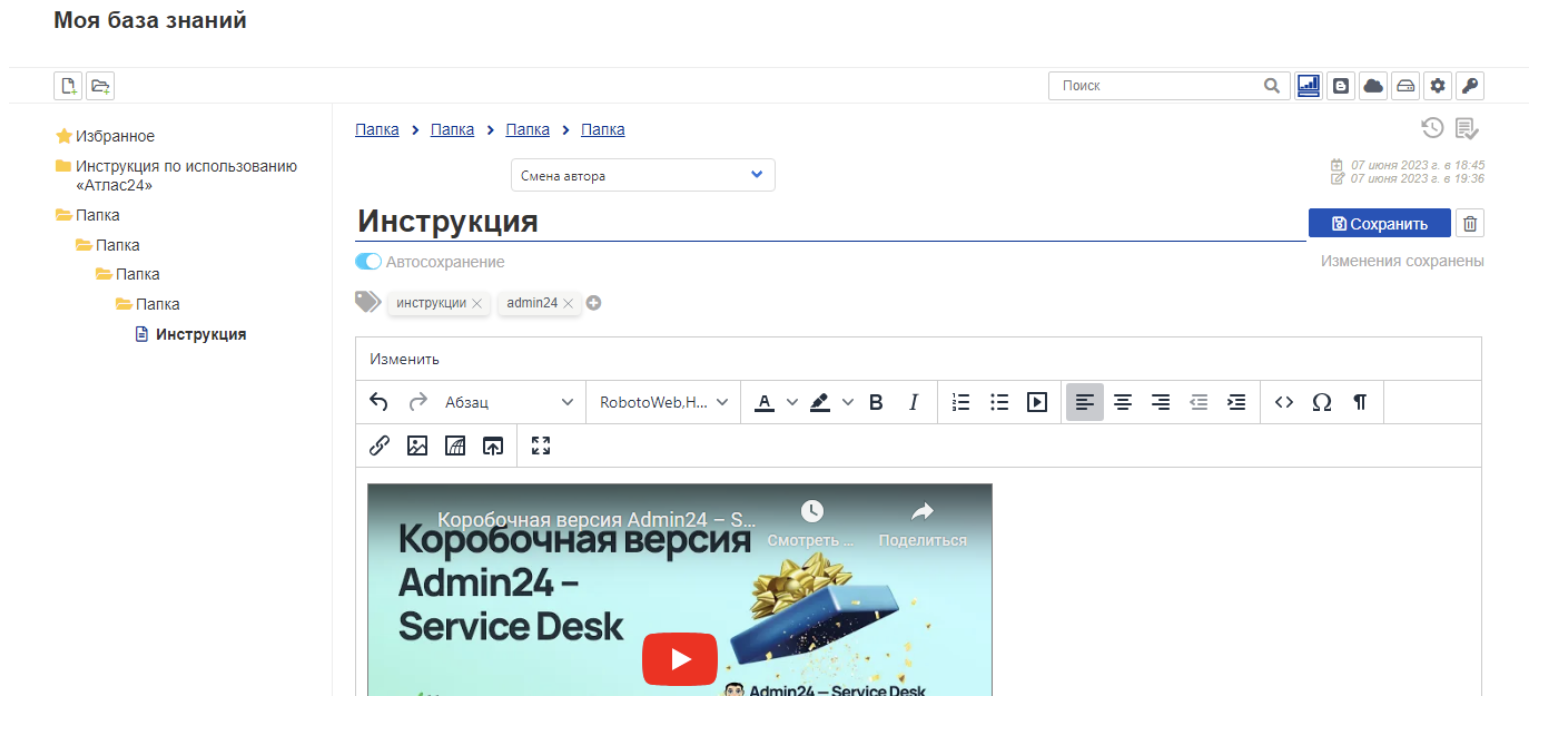Click the new folder icon
Viewport: 1554px width, 738px height.
(x=100, y=86)
